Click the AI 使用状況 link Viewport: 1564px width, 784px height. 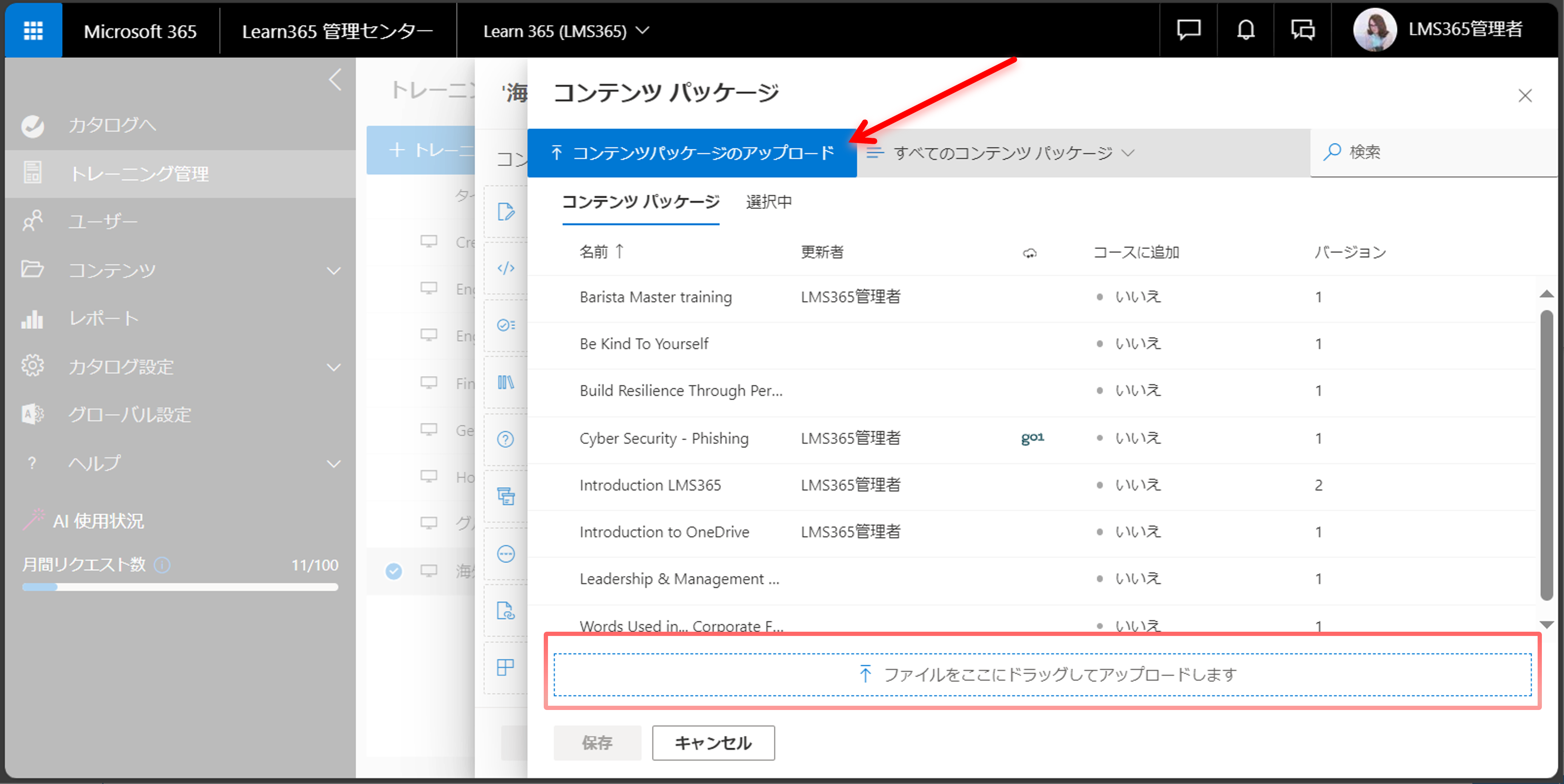click(98, 521)
